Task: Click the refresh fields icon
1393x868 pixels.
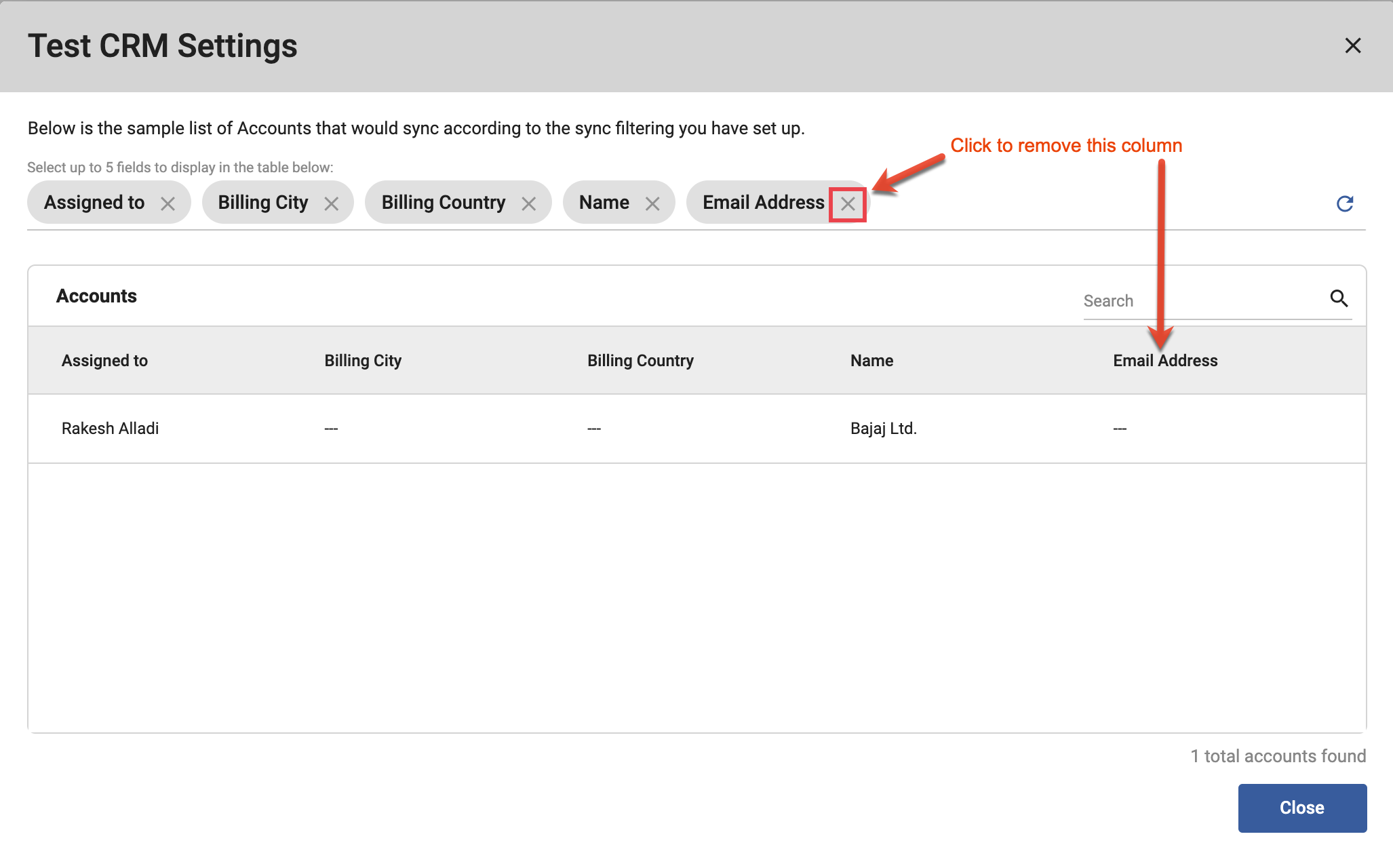Action: (x=1346, y=202)
